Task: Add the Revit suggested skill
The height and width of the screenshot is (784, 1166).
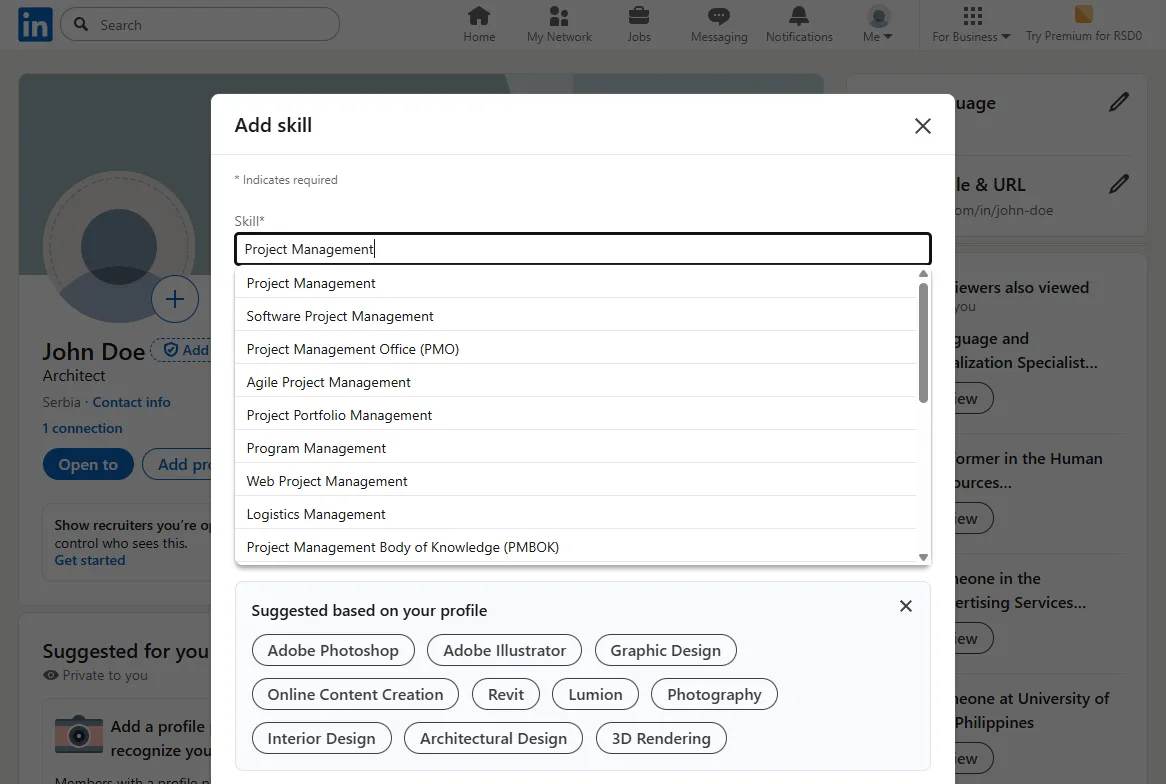Action: click(x=506, y=694)
